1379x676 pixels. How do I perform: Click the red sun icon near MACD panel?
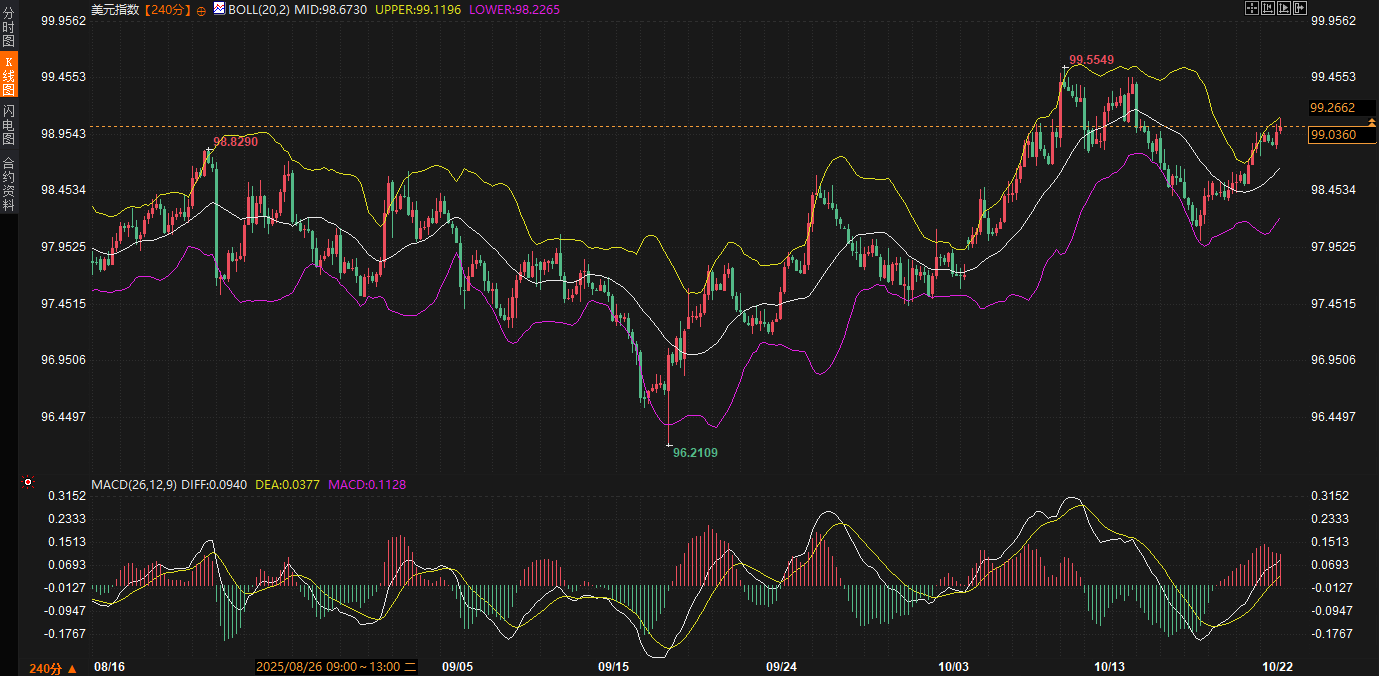pos(29,483)
